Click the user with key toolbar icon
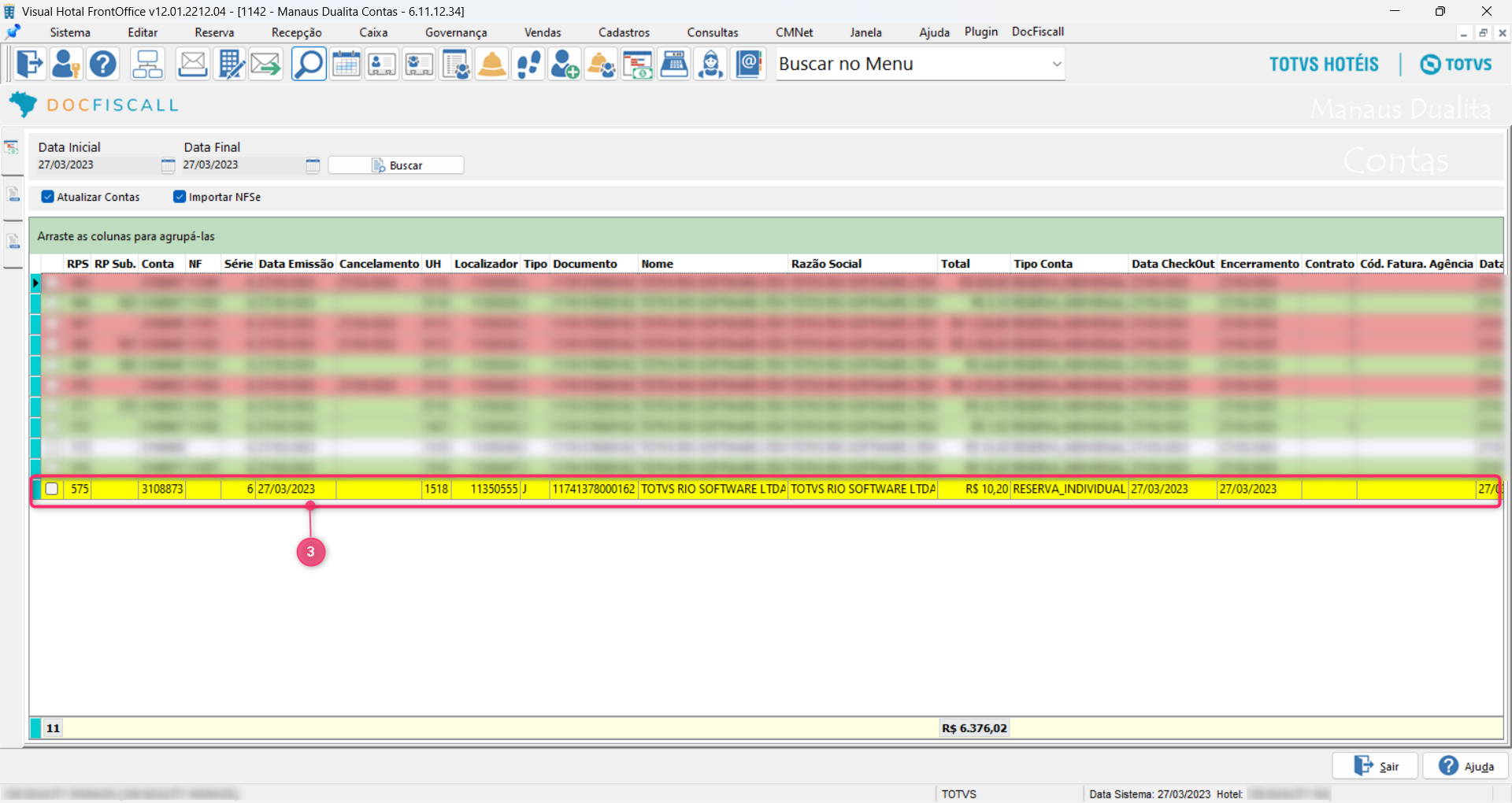Viewport: 1512px width, 803px height. 66,64
